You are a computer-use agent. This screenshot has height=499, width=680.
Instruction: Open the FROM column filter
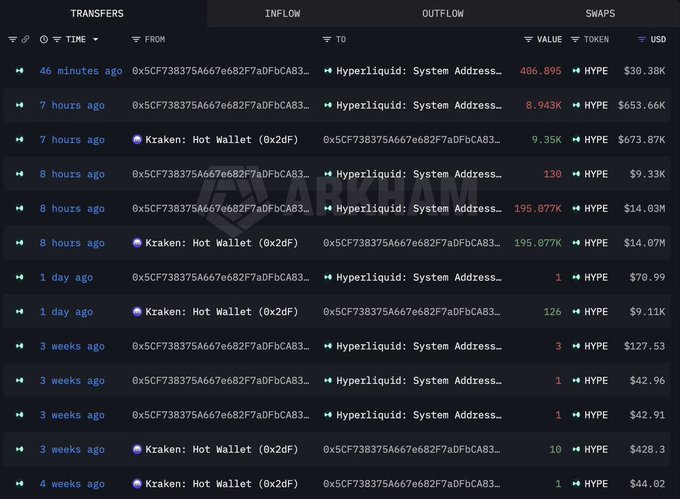(136, 39)
